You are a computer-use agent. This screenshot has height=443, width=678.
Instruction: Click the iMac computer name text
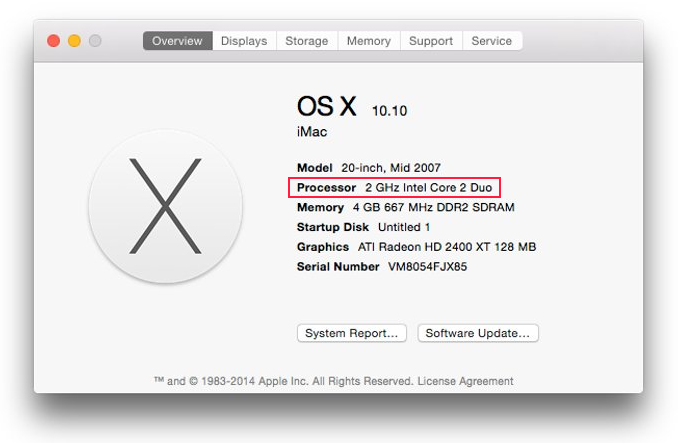(312, 132)
